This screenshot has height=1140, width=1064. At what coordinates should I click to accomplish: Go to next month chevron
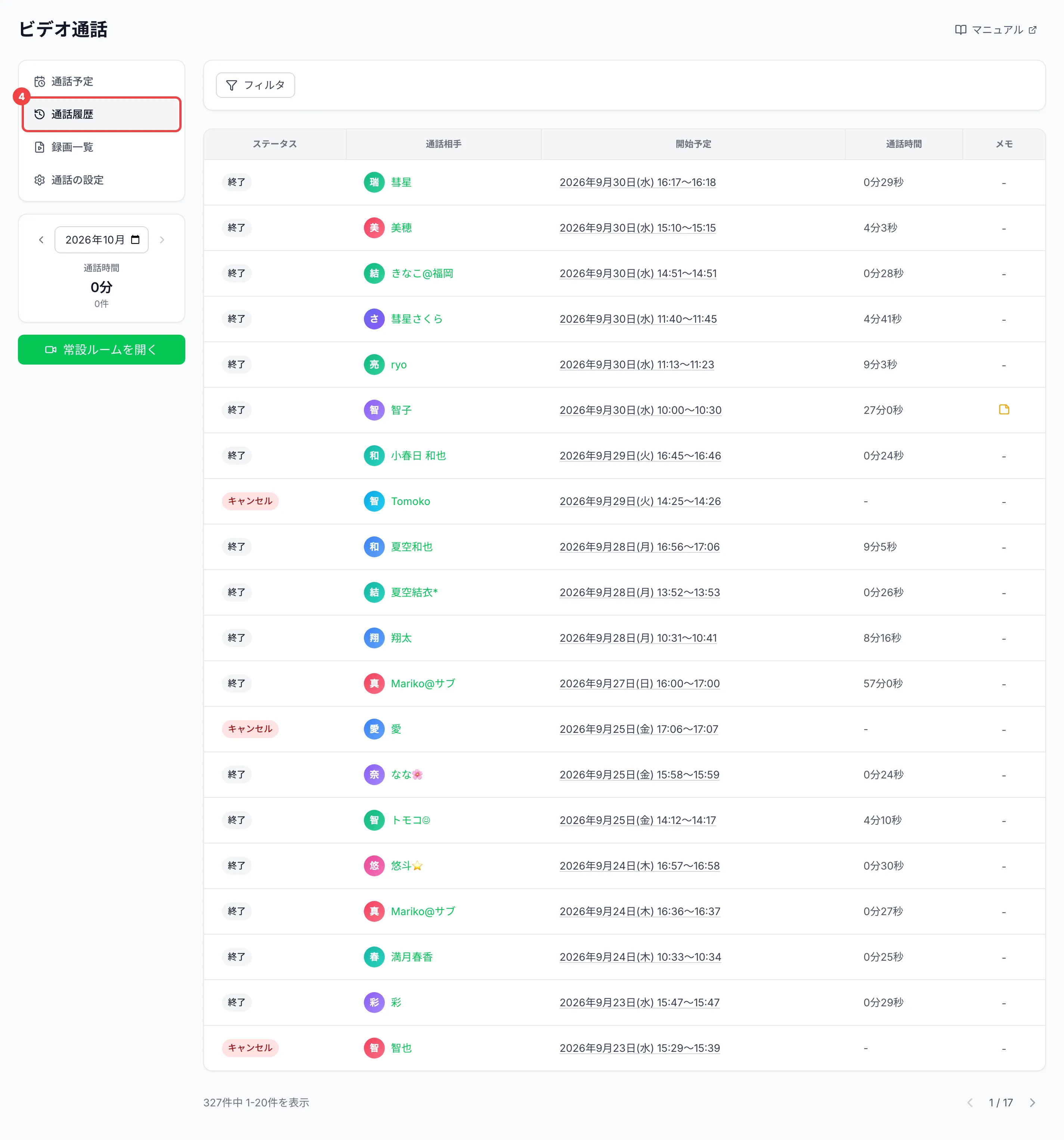162,240
